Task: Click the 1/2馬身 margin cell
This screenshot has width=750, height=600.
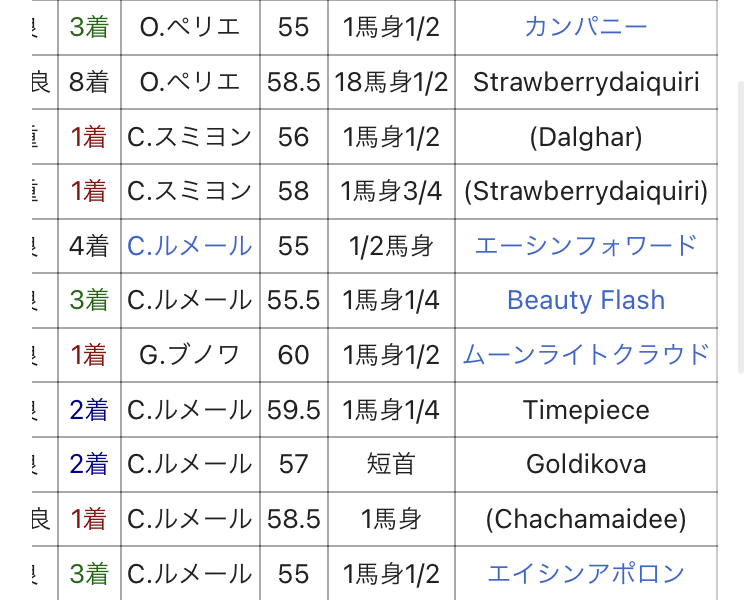Action: click(391, 246)
